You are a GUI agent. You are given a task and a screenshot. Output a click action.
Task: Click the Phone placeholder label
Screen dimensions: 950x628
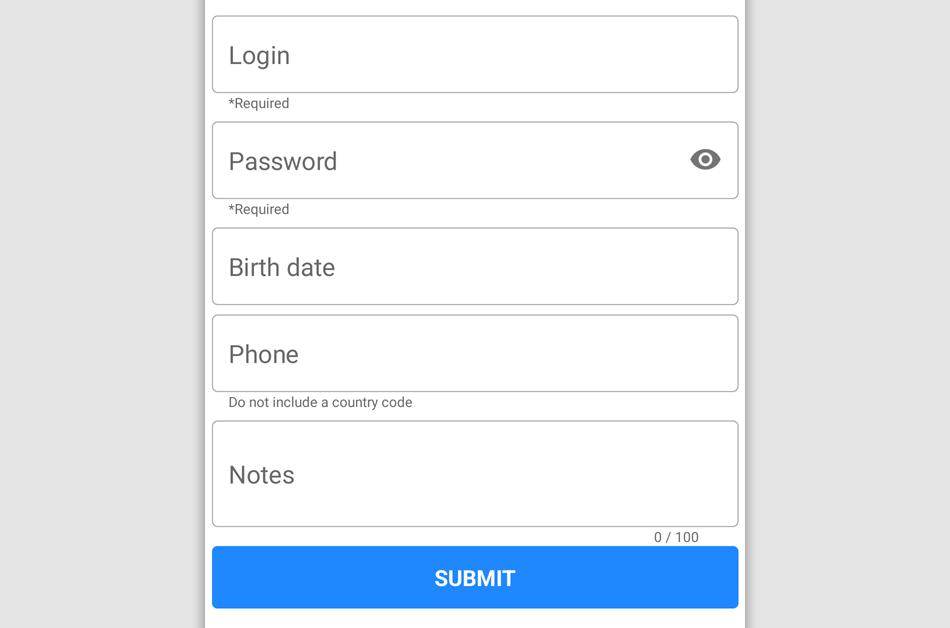pyautogui.click(x=263, y=354)
